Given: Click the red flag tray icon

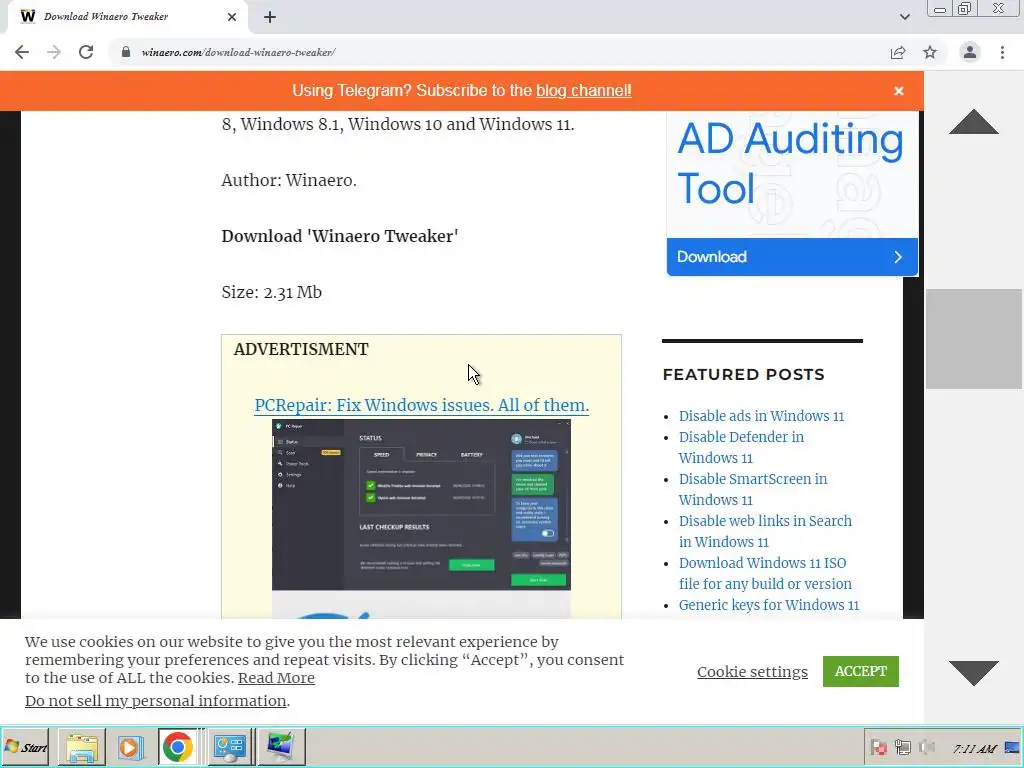Looking at the screenshot, I should [x=878, y=748].
